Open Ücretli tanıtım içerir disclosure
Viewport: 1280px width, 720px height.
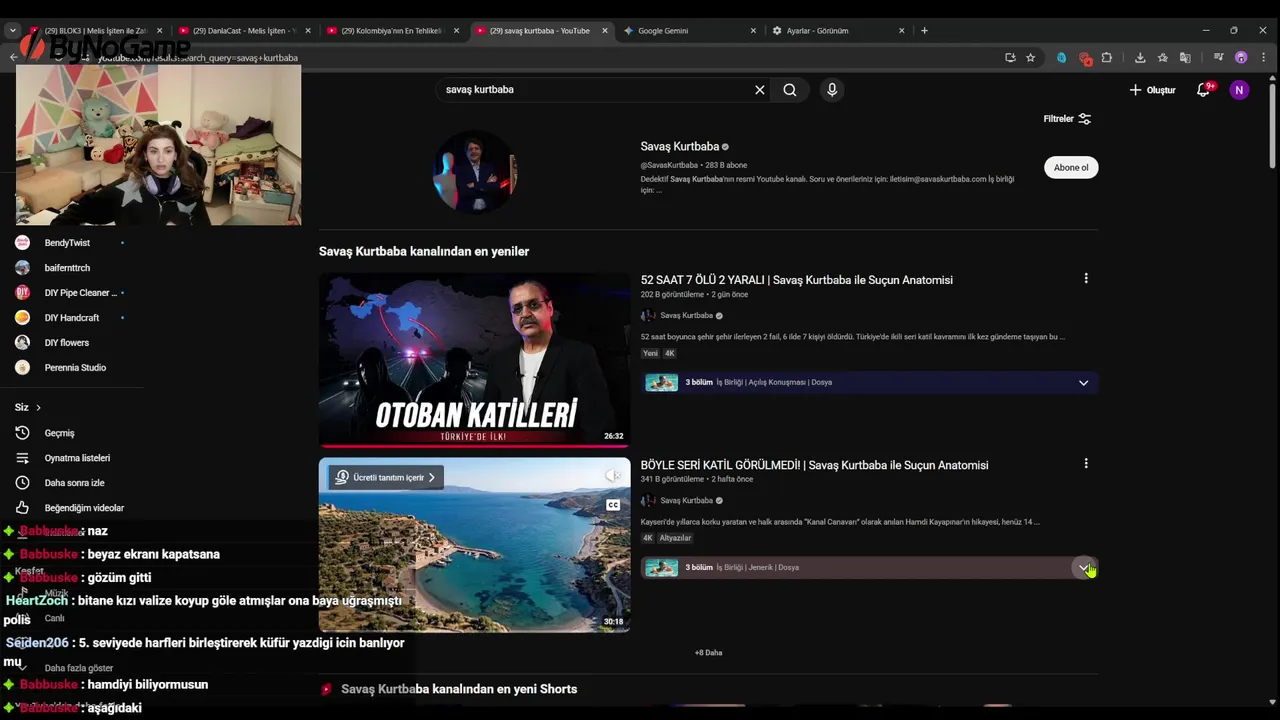385,478
